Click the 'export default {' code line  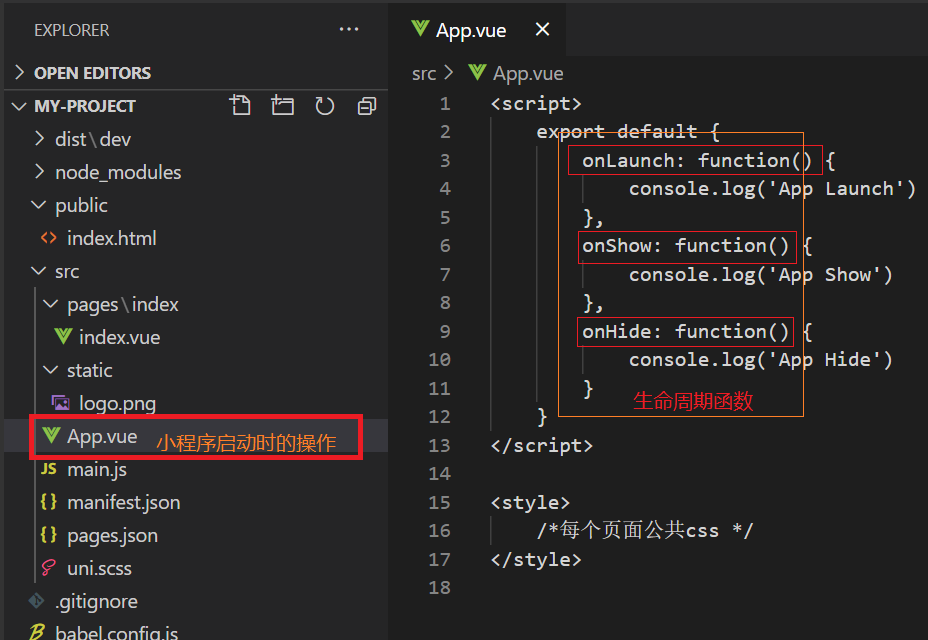coord(628,131)
